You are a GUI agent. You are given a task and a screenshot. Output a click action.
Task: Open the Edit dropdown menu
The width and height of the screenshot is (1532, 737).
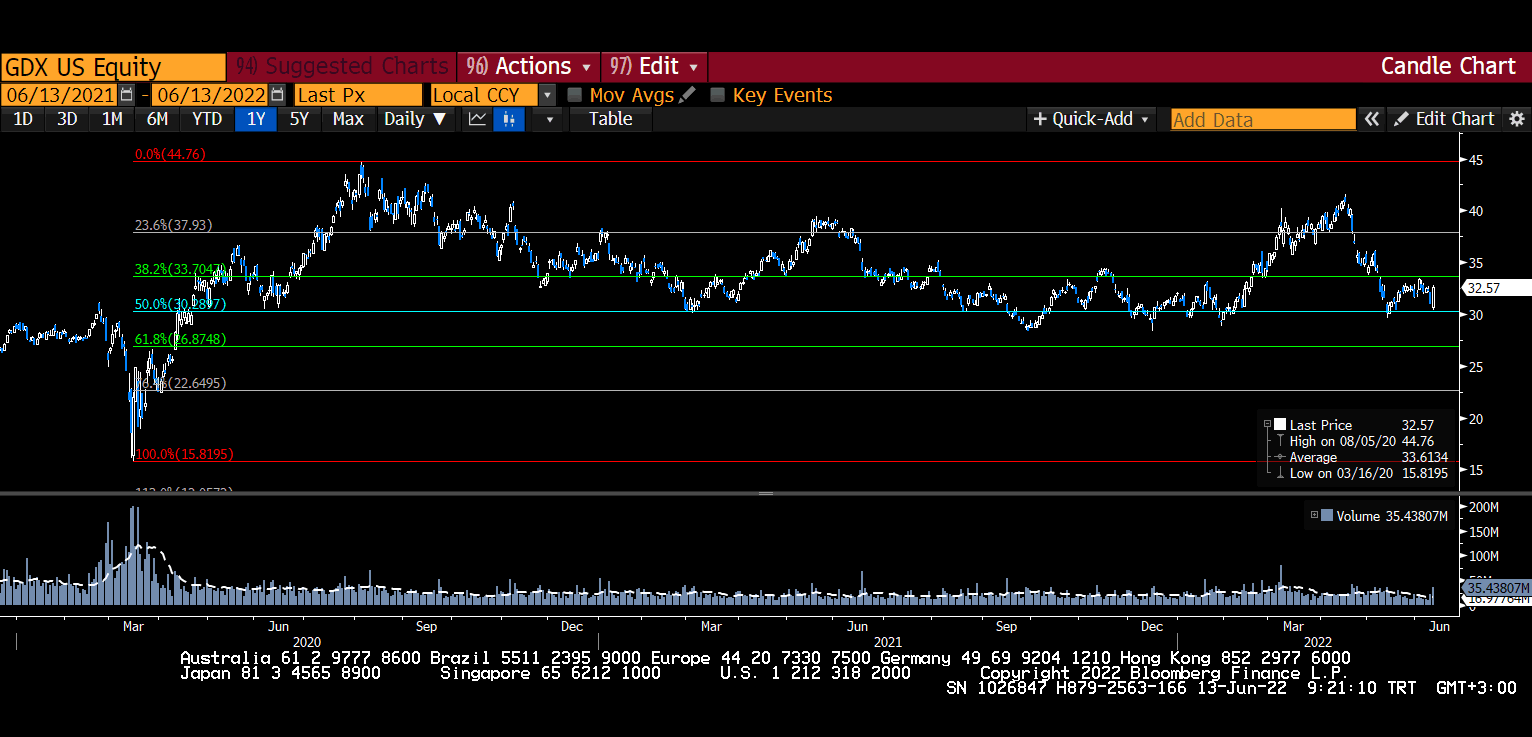coord(655,67)
